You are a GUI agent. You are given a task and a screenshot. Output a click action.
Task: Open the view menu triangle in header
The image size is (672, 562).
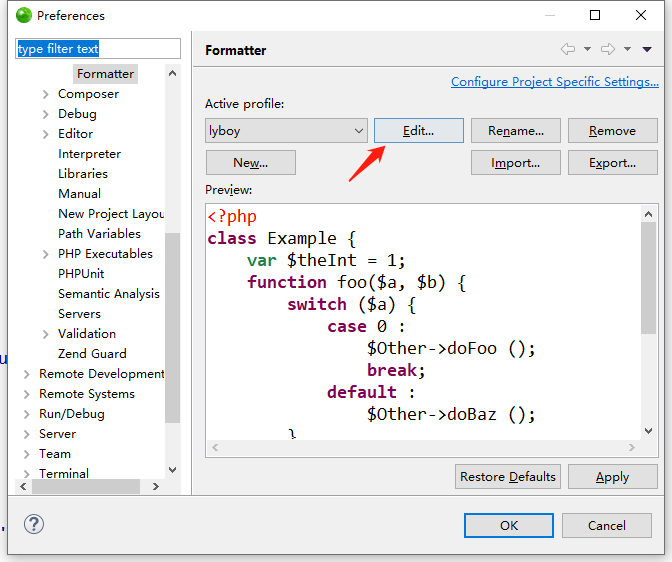(x=647, y=49)
